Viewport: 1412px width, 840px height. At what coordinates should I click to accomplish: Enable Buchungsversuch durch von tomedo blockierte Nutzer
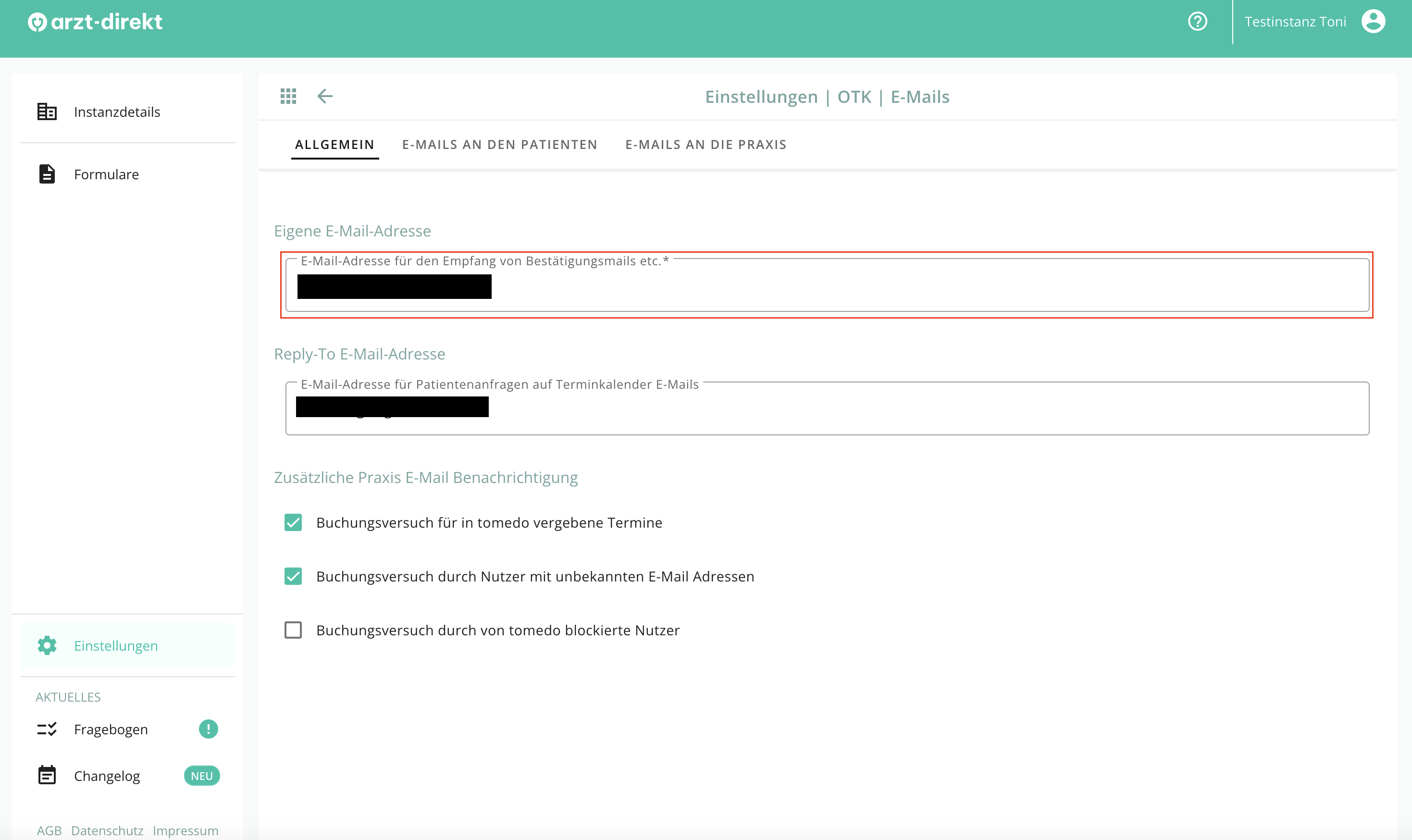tap(293, 630)
